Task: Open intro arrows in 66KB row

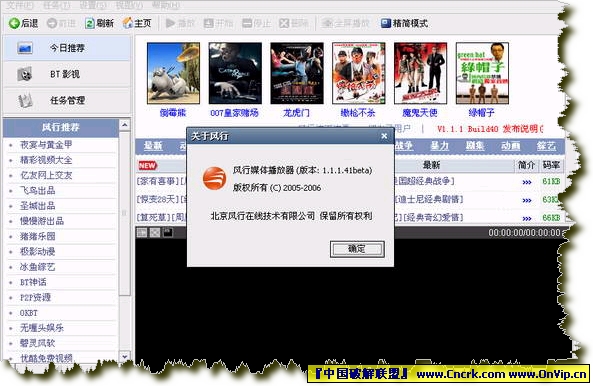Action: (526, 218)
